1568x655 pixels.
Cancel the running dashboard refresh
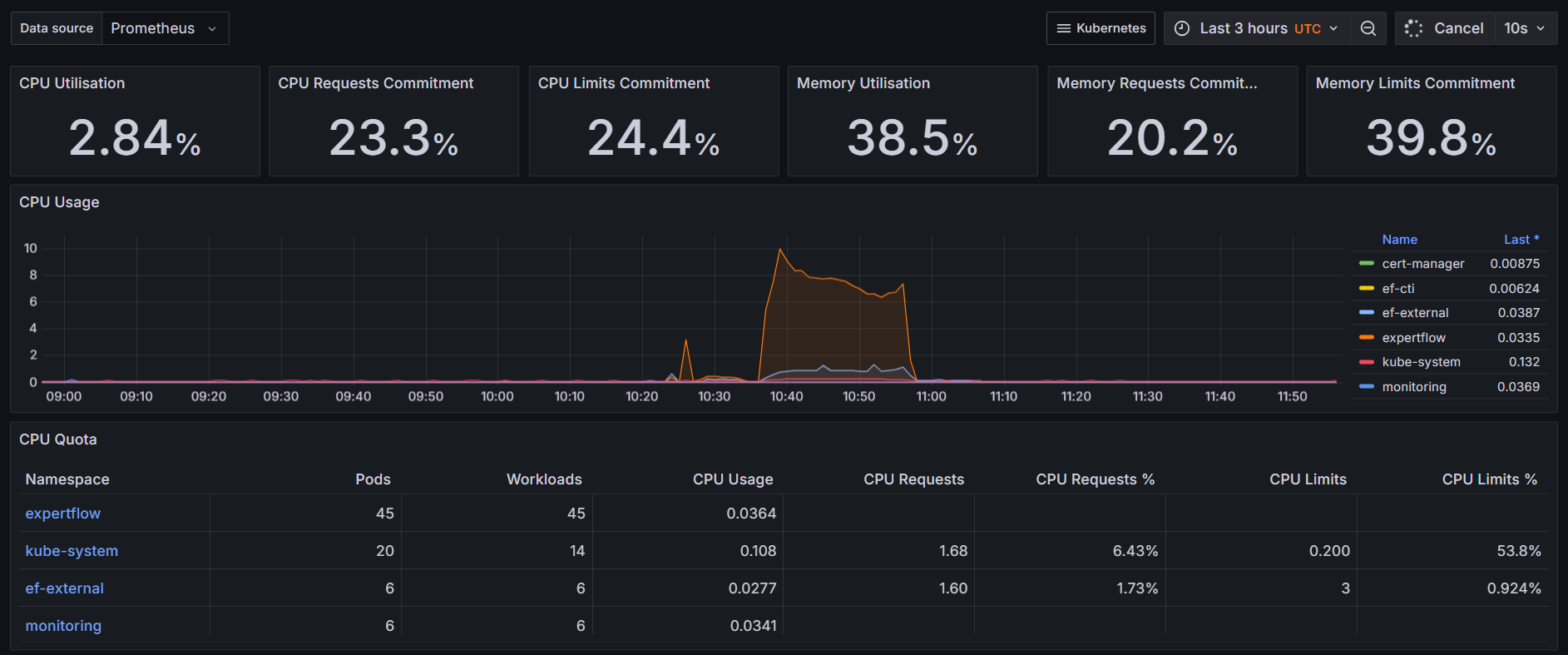coord(1457,28)
